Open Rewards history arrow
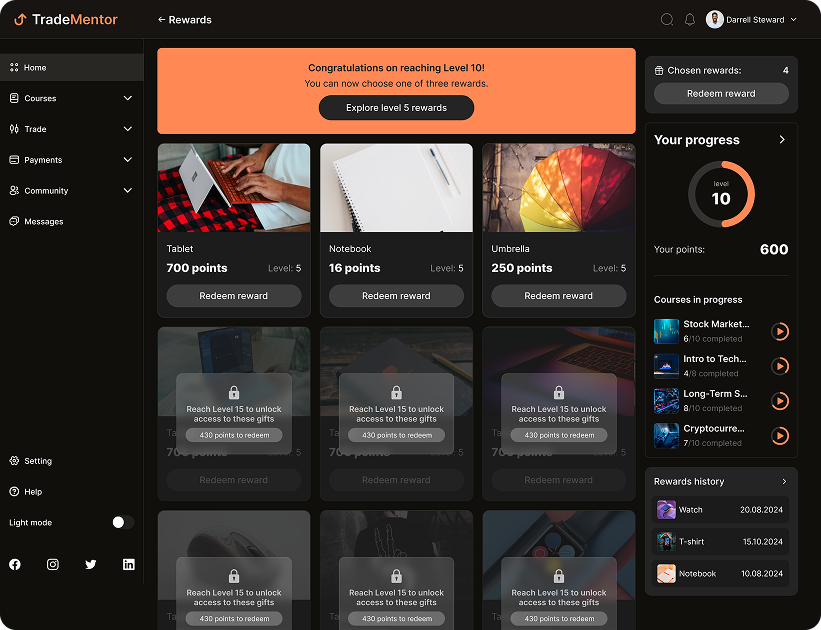The height and width of the screenshot is (630, 821). 784,481
